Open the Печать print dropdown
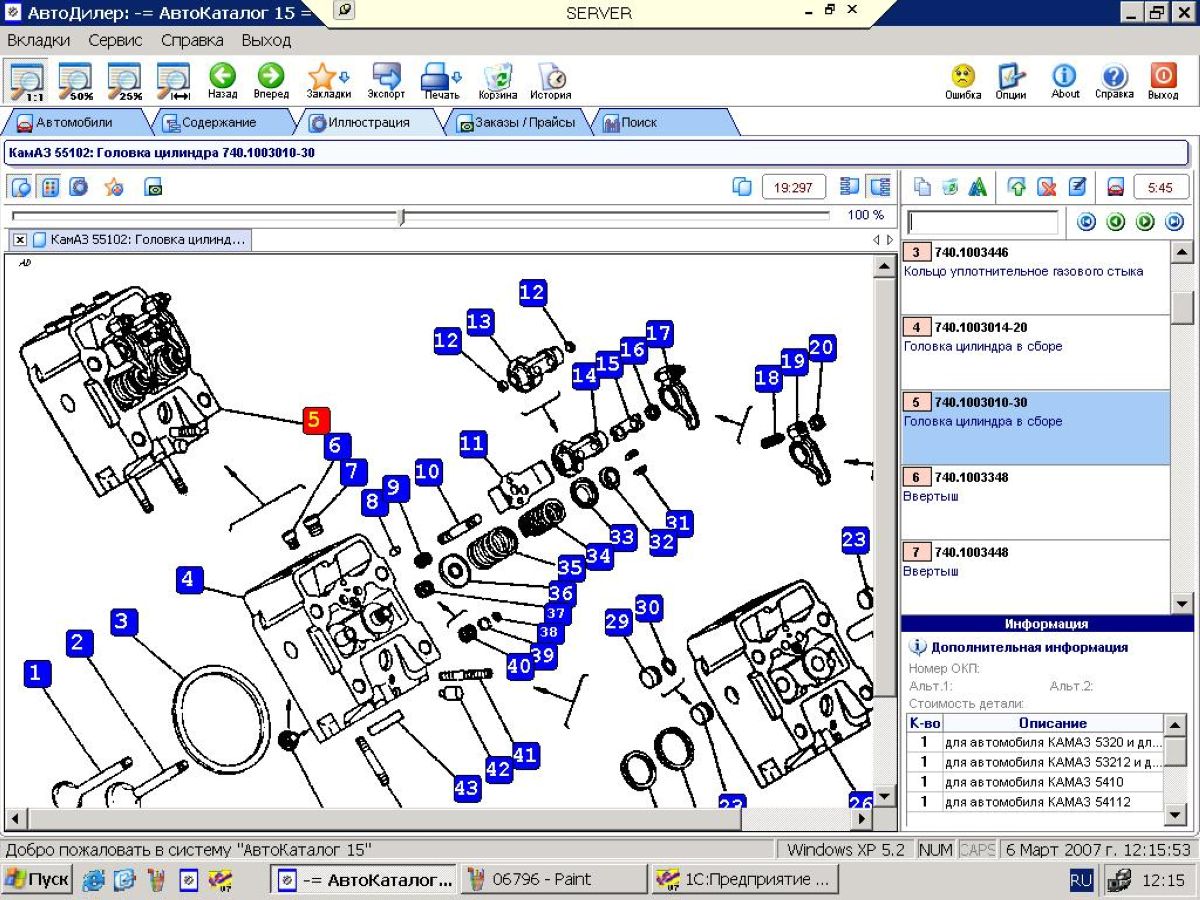 click(x=441, y=81)
